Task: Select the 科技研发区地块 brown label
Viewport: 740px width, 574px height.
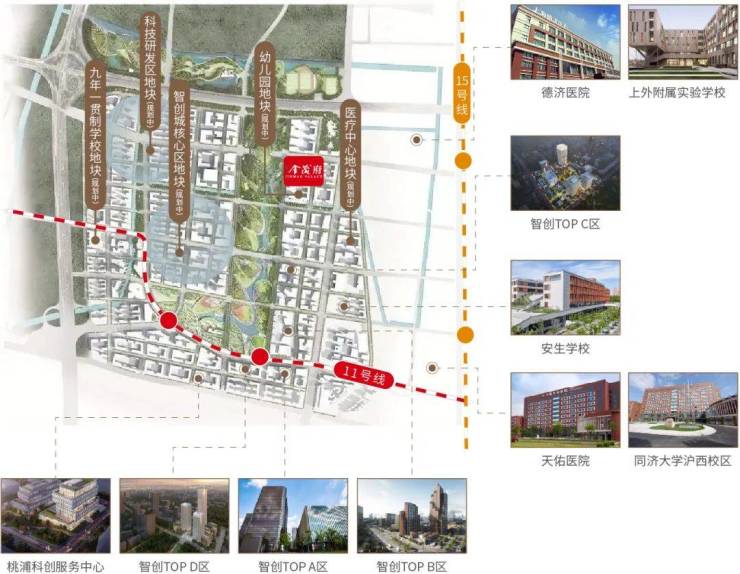Action: point(150,71)
